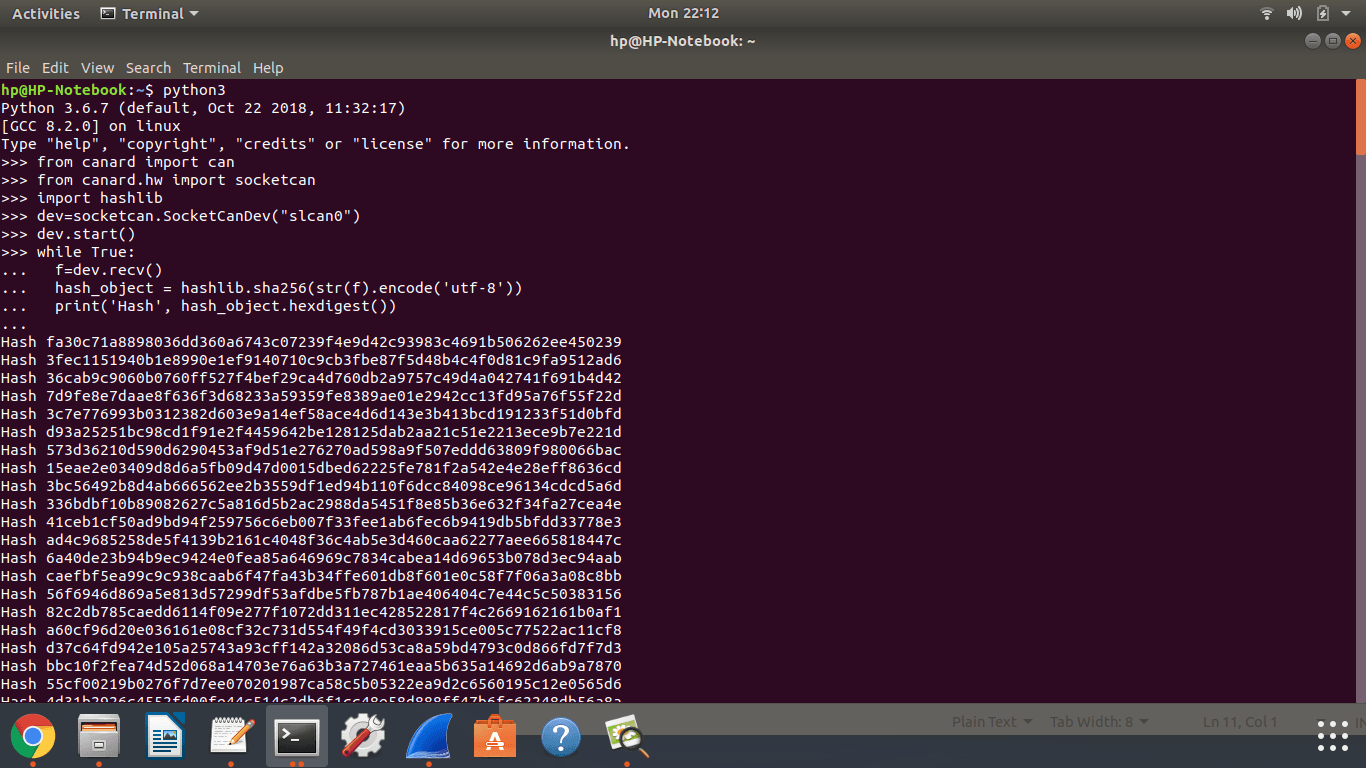Image resolution: width=1366 pixels, height=768 pixels.
Task: Click the Activities button
Action: coord(46,14)
